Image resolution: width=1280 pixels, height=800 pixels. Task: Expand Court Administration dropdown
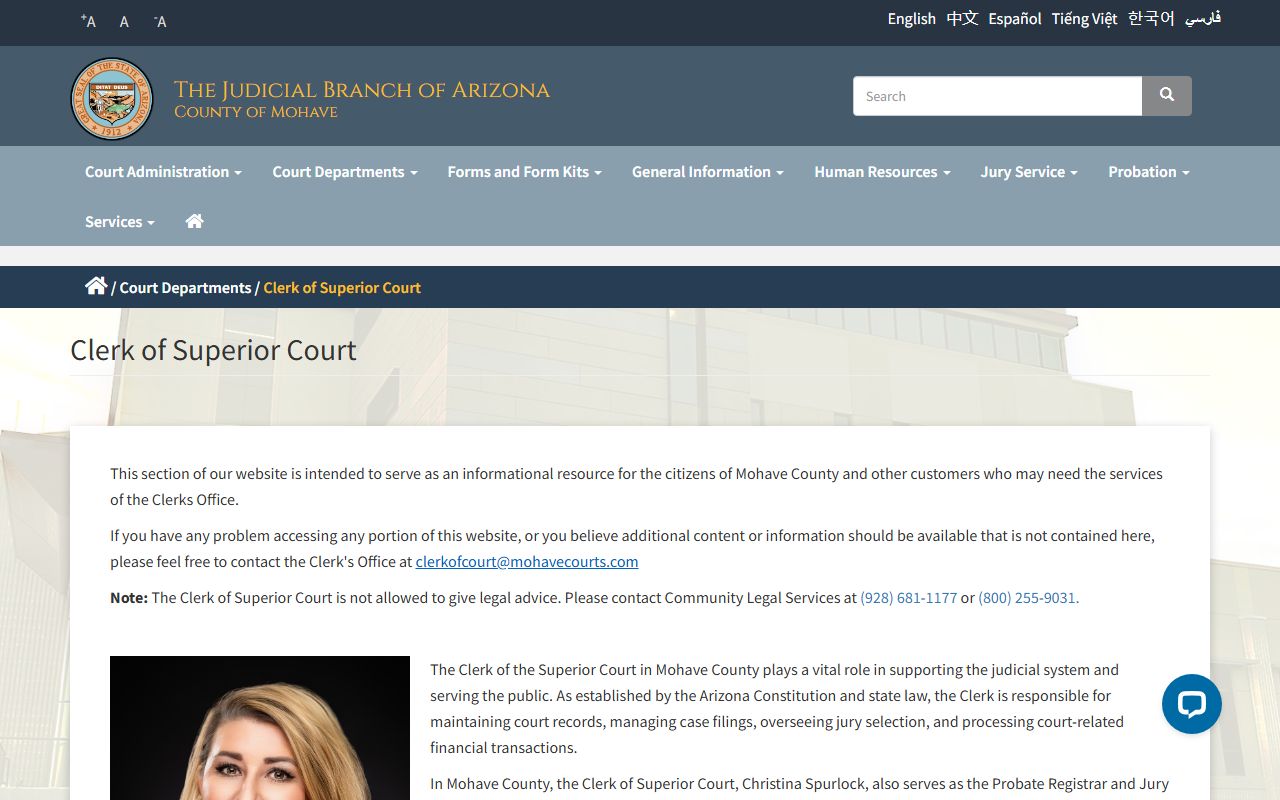(163, 172)
